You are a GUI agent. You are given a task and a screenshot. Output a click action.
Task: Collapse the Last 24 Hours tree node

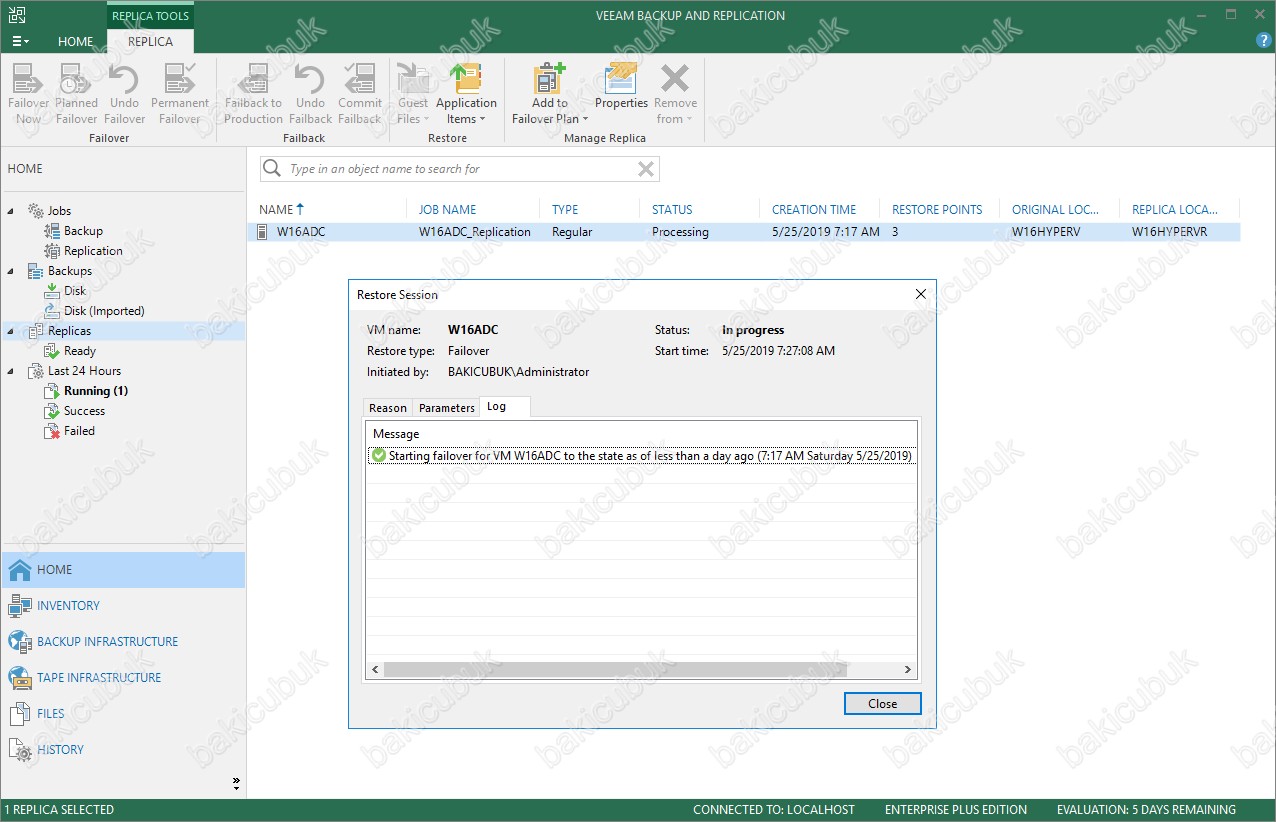(x=12, y=371)
